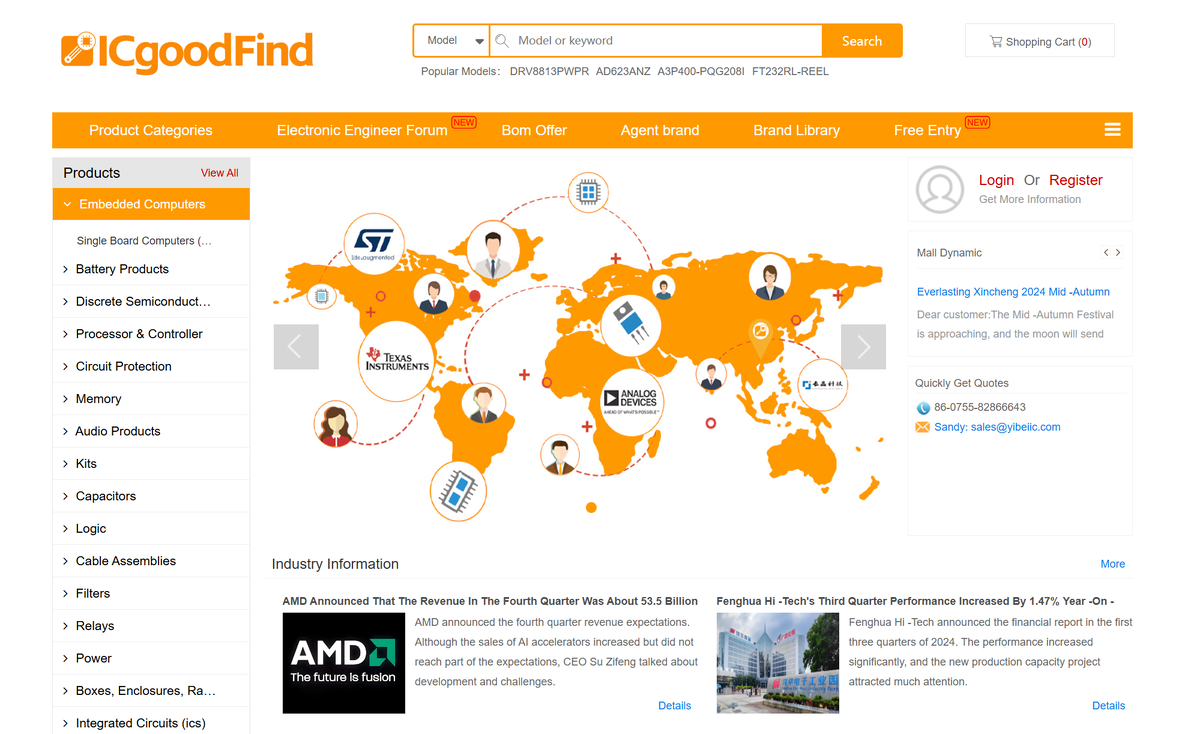The height and width of the screenshot is (734, 1200).
Task: Open Bom Offer menu item
Action: [534, 130]
